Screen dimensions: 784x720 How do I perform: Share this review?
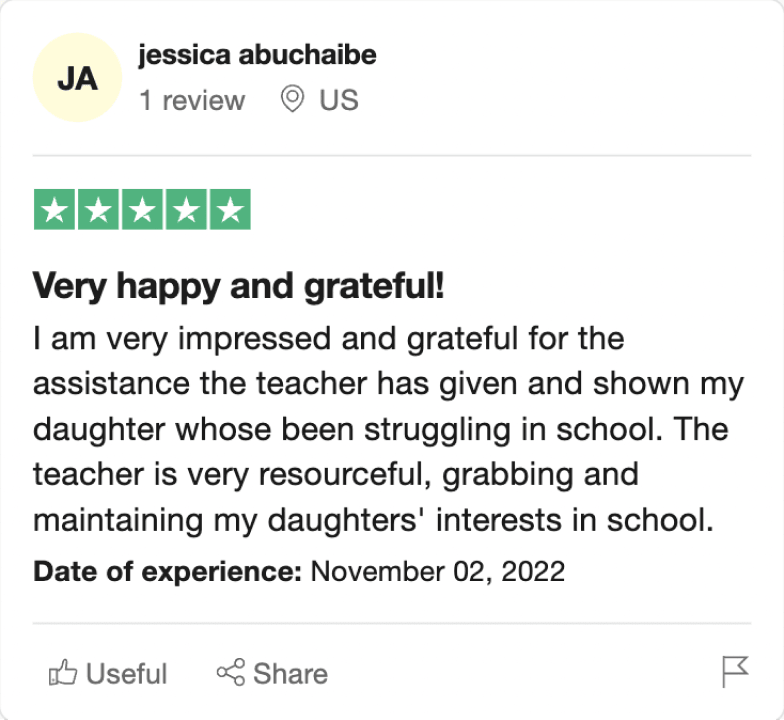(272, 673)
